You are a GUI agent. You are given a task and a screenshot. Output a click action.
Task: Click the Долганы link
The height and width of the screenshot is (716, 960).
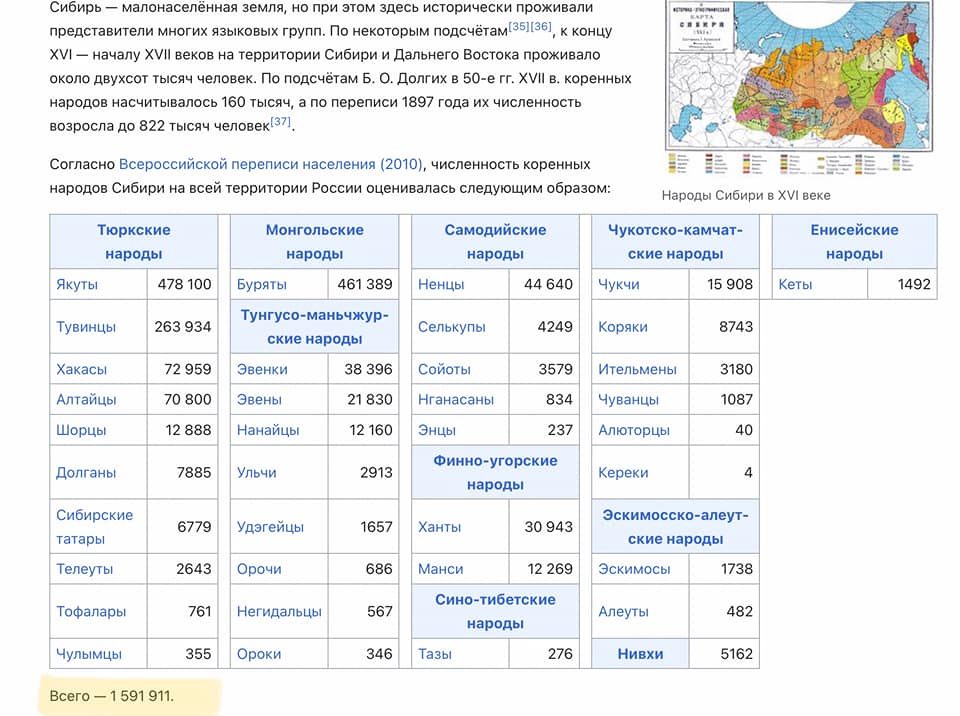pos(86,472)
